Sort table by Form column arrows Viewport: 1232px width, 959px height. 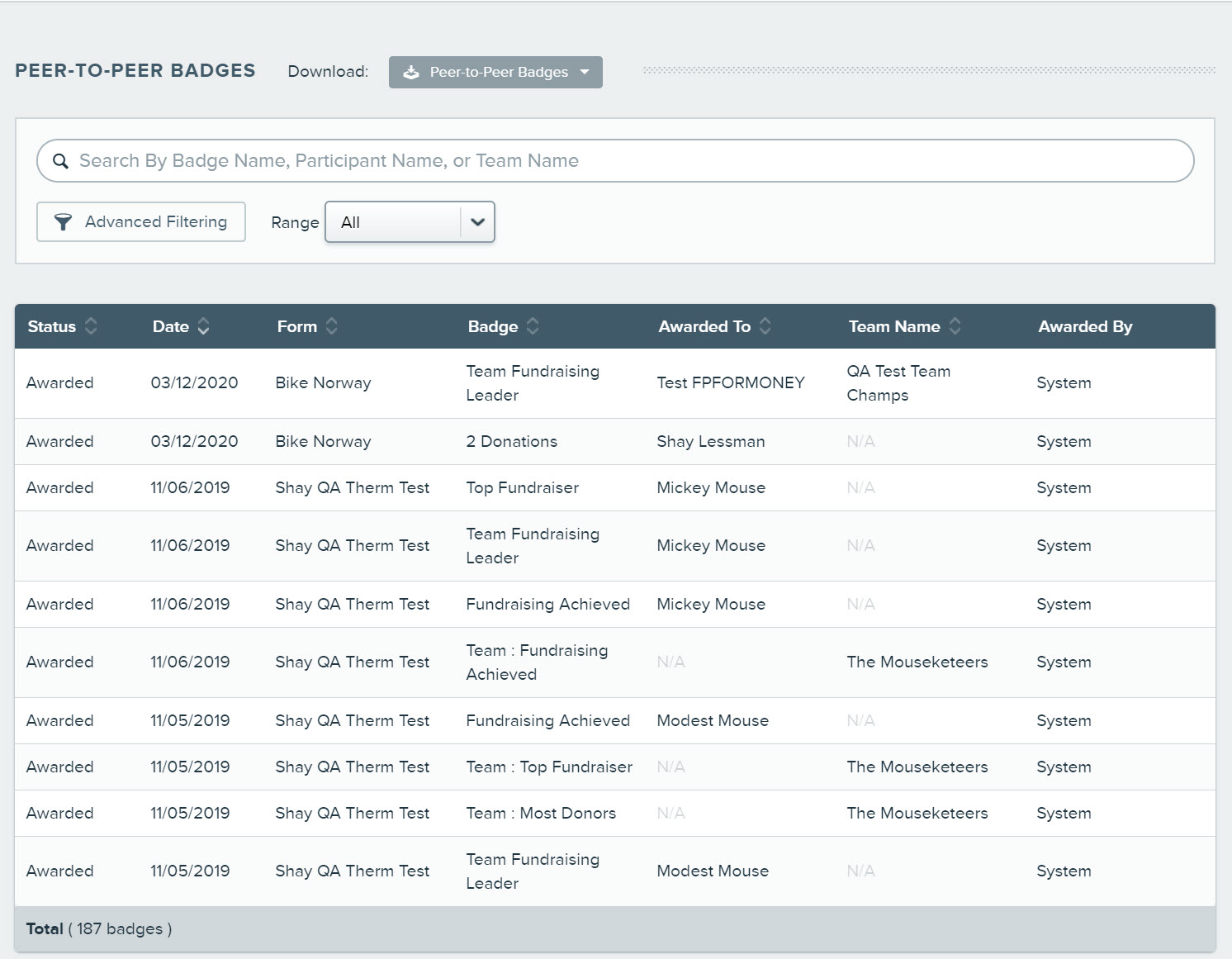tap(331, 326)
